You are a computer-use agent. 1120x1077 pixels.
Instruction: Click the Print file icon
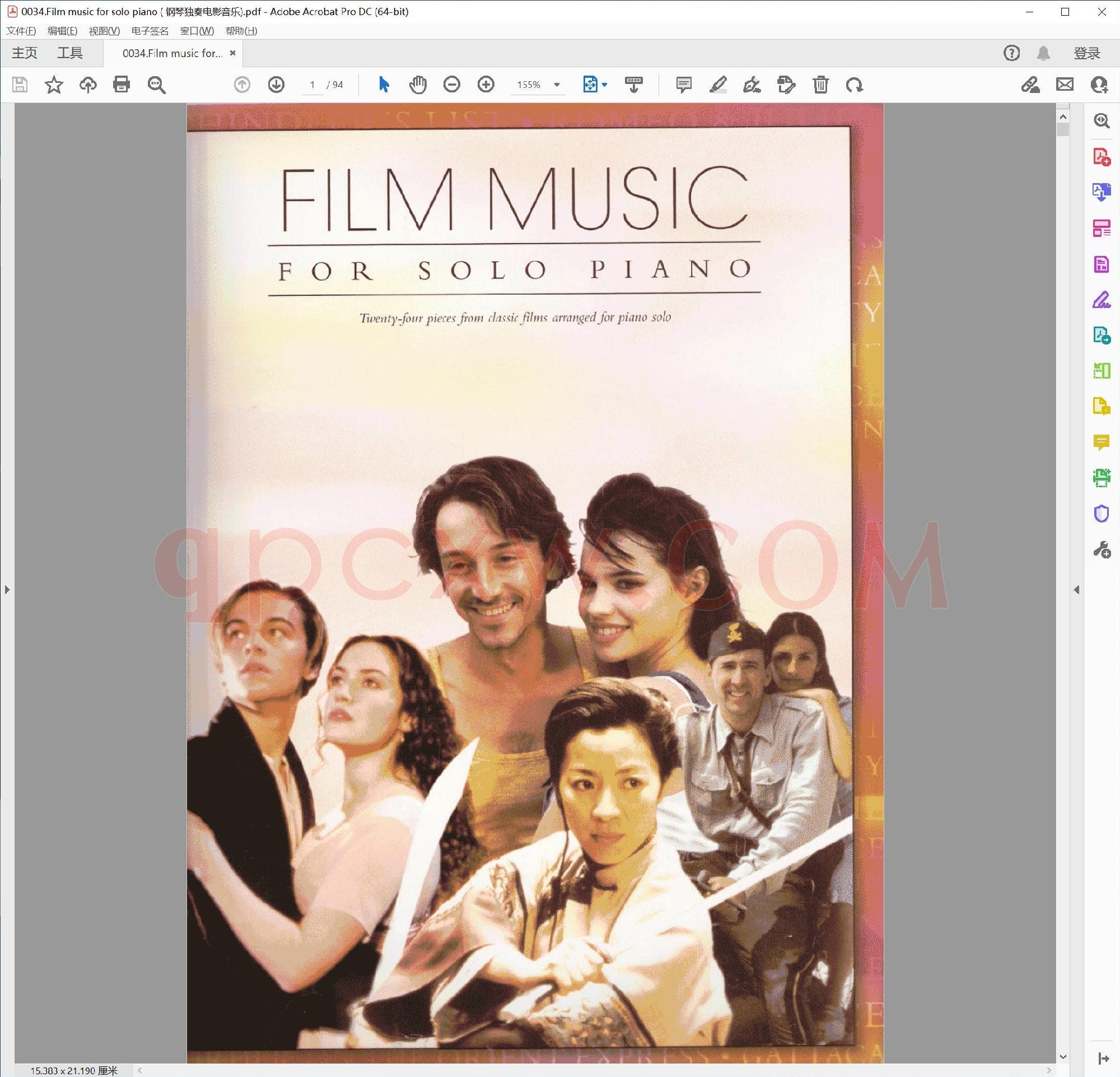tap(121, 85)
